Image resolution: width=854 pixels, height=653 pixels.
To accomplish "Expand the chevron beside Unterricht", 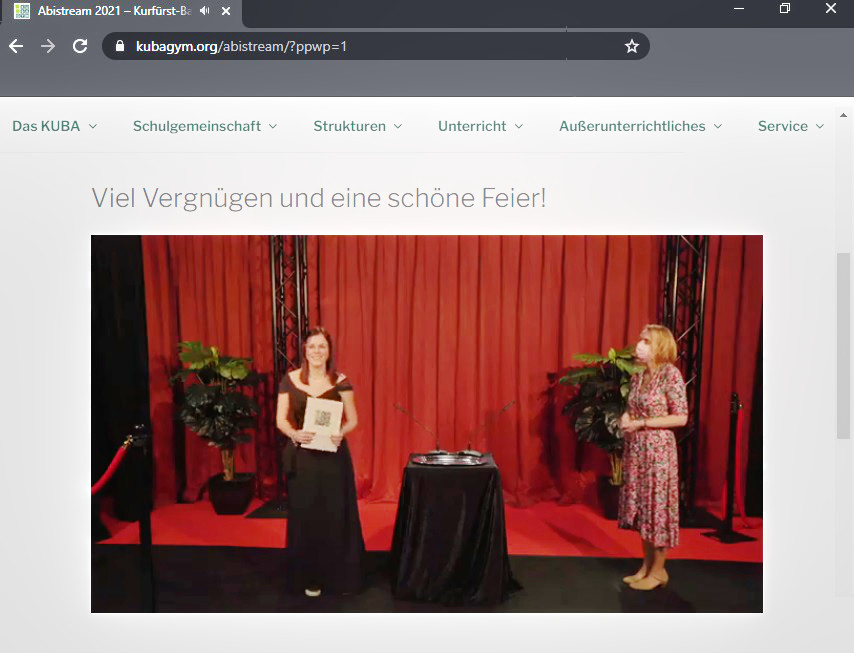I will point(518,126).
